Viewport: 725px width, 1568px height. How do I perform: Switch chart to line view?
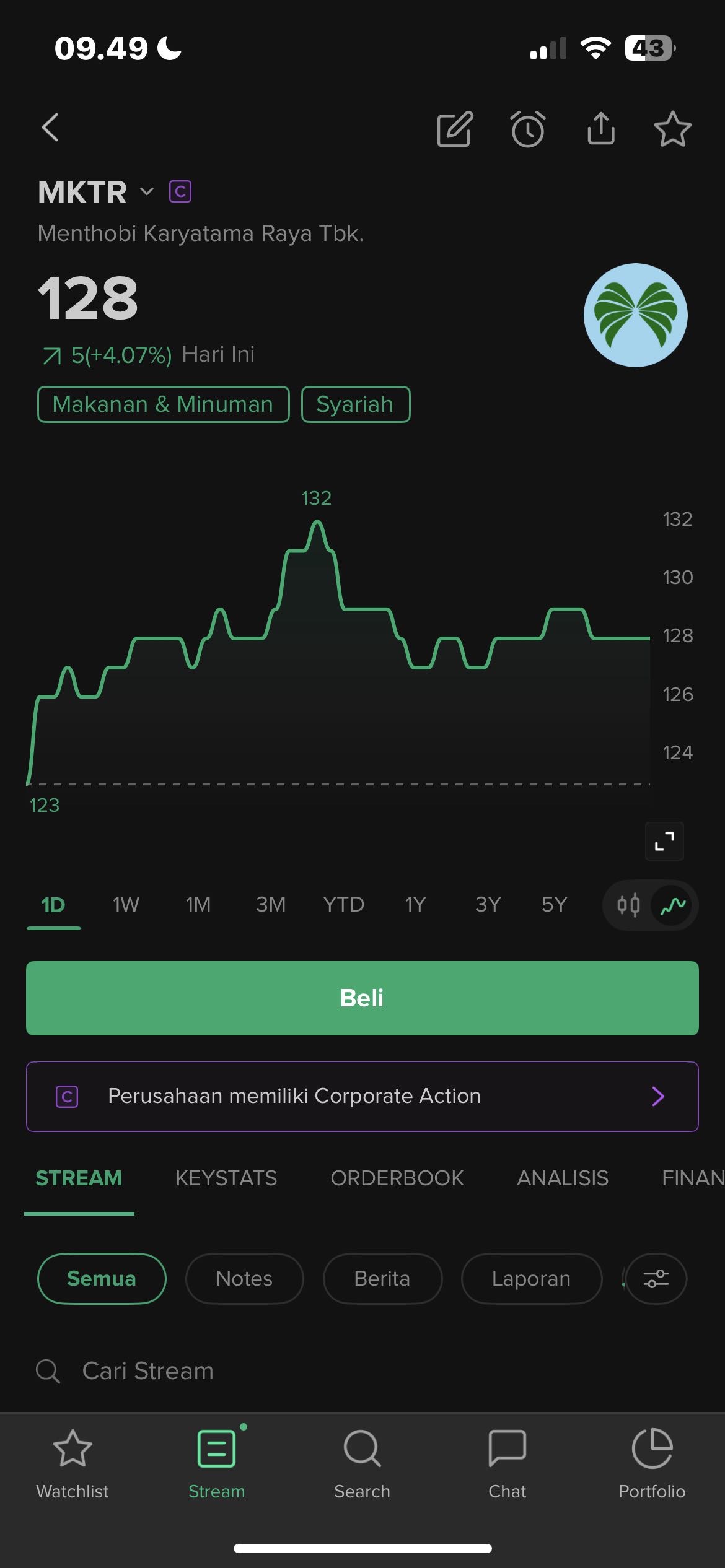coord(673,905)
